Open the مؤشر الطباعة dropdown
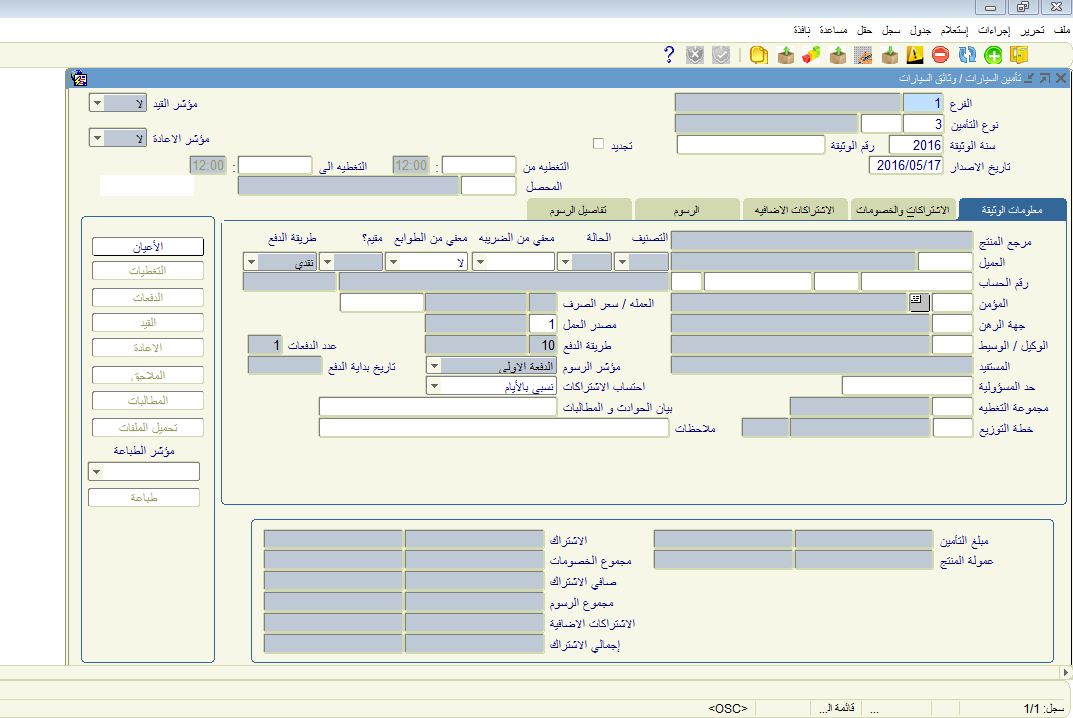 pos(96,471)
